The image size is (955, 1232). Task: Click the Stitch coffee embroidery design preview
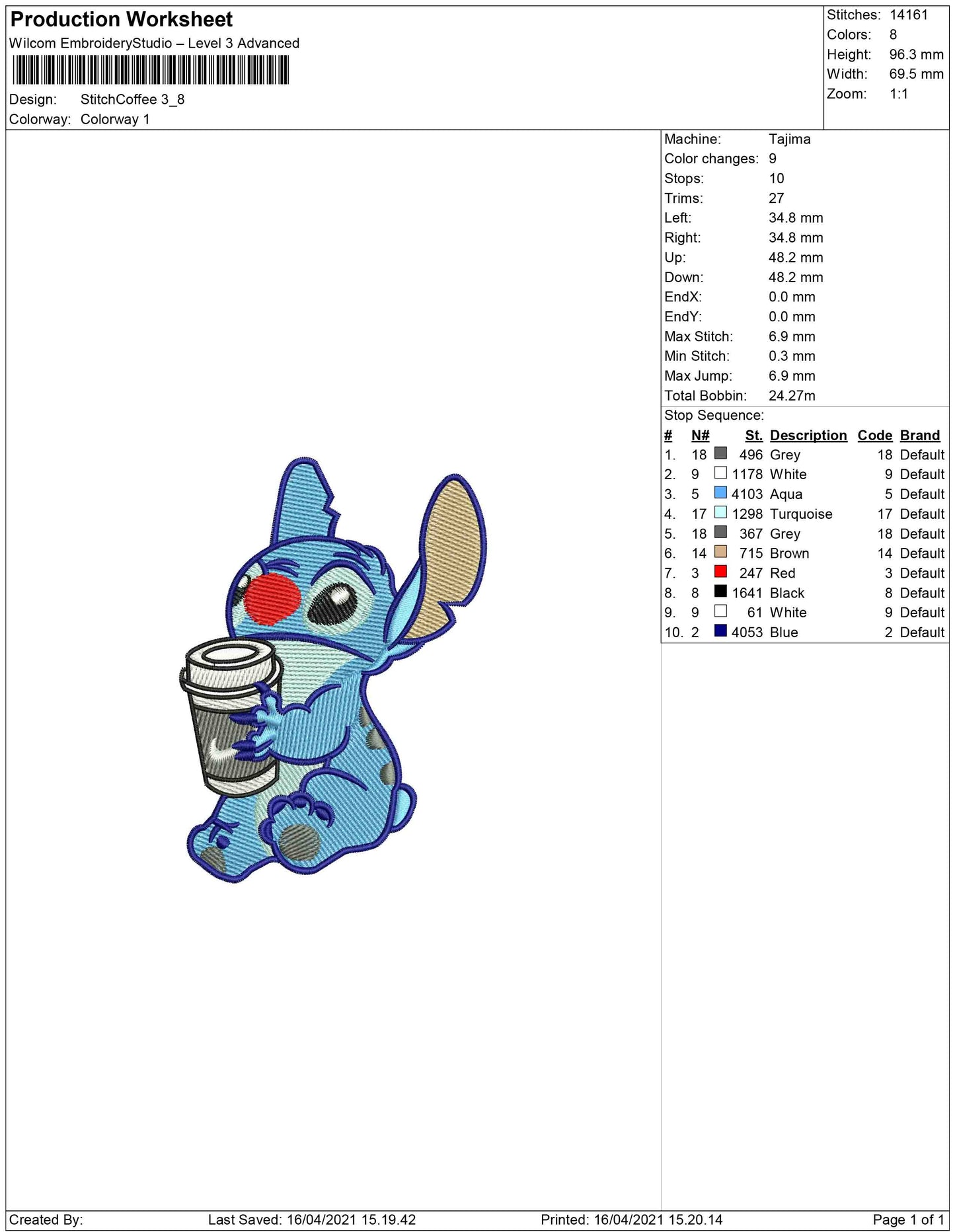tap(332, 670)
